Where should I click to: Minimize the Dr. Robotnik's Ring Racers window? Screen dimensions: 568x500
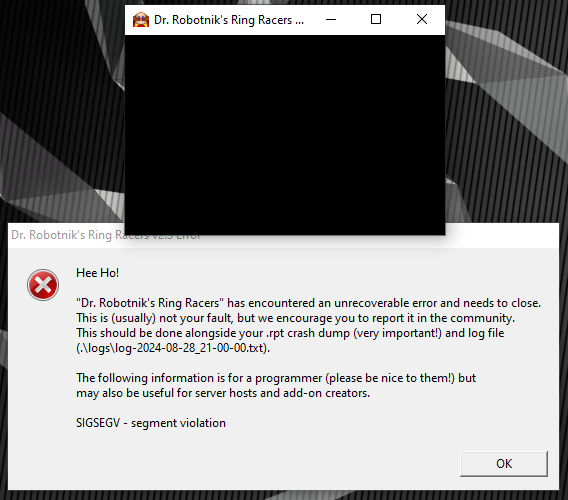[x=331, y=20]
